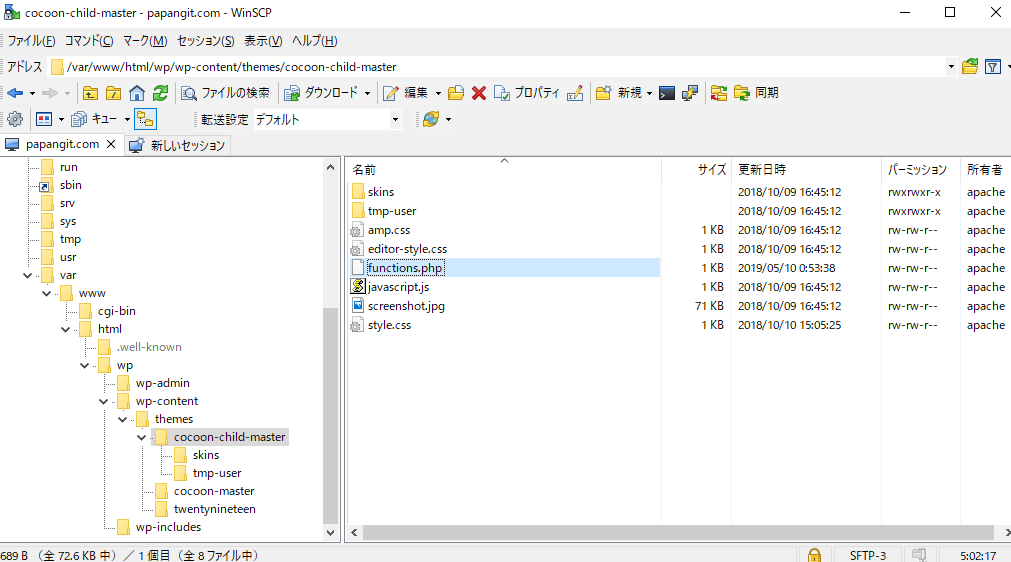The height and width of the screenshot is (562, 1011).
Task: Collapse the html tree node
Action: [x=65, y=329]
